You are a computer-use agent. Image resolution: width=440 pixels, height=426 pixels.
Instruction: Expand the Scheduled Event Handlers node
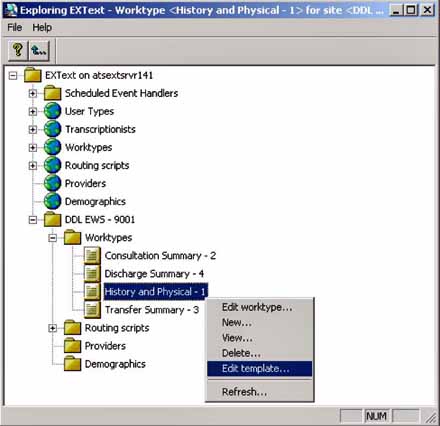(x=33, y=93)
